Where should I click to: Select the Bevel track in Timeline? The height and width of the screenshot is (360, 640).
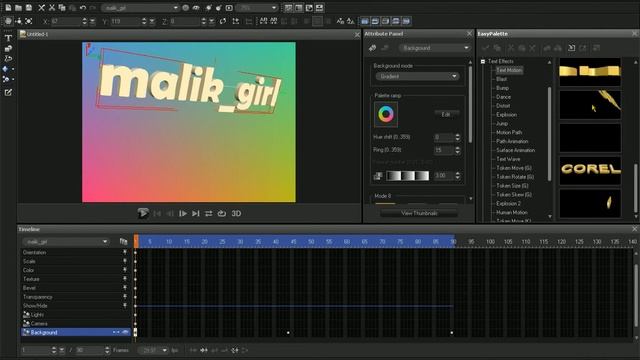click(x=75, y=288)
